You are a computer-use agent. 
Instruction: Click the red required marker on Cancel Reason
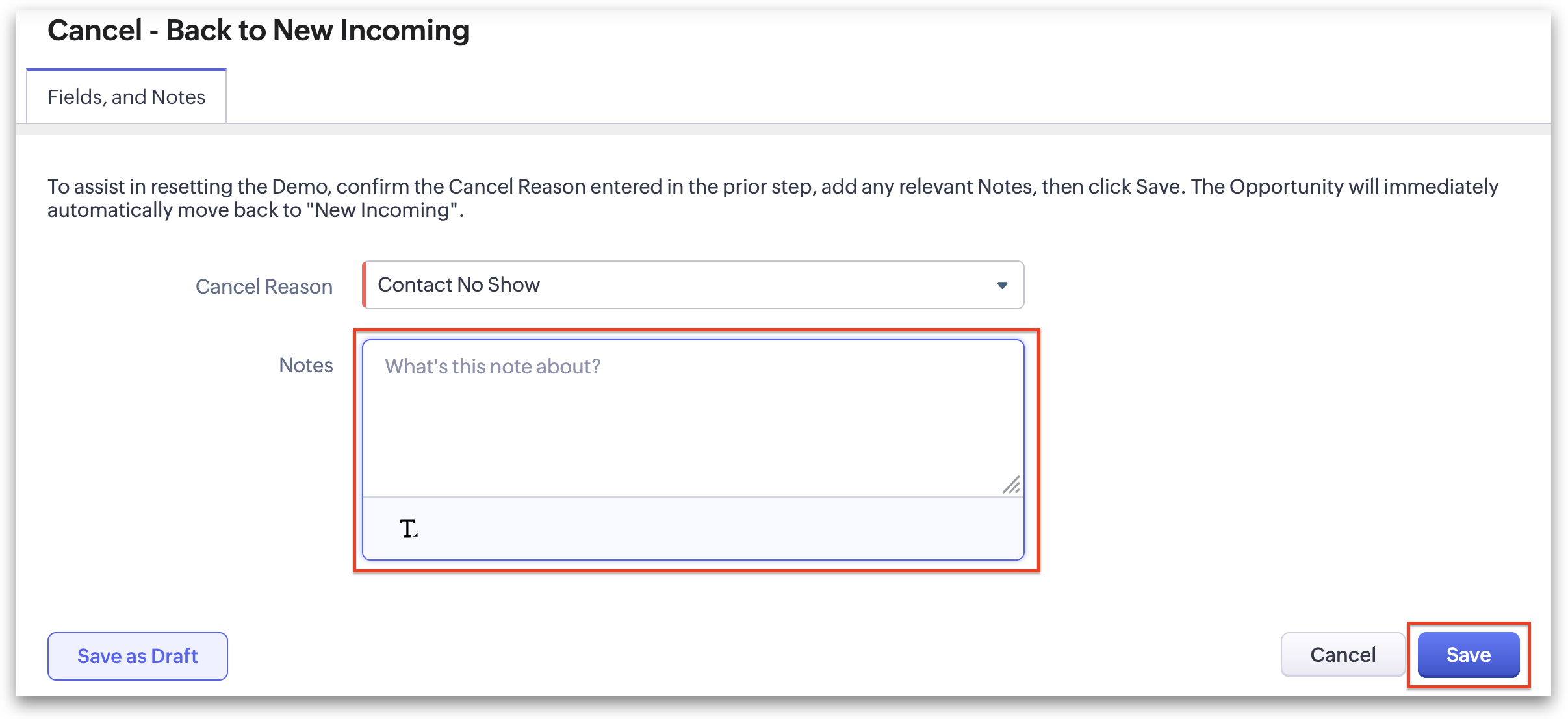(364, 285)
